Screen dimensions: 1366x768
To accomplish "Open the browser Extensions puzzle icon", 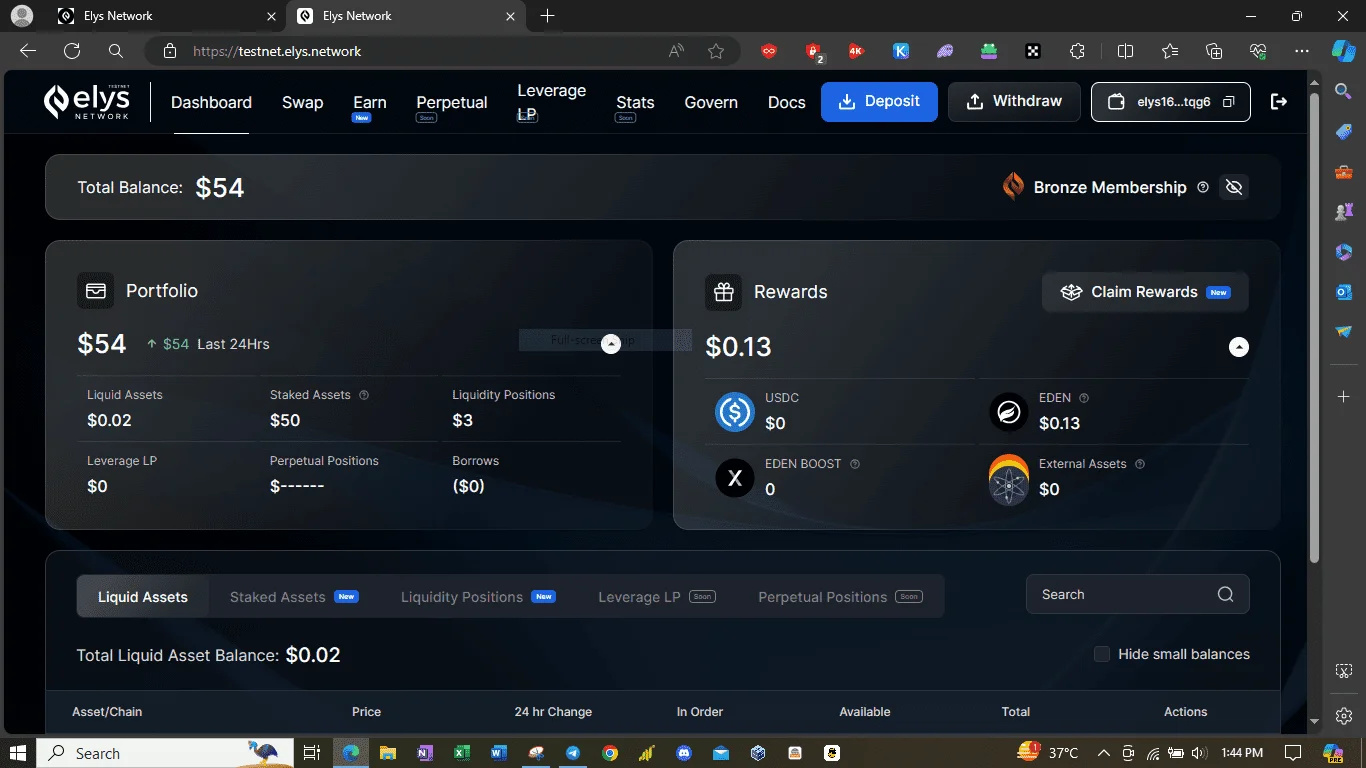I will tap(1077, 51).
